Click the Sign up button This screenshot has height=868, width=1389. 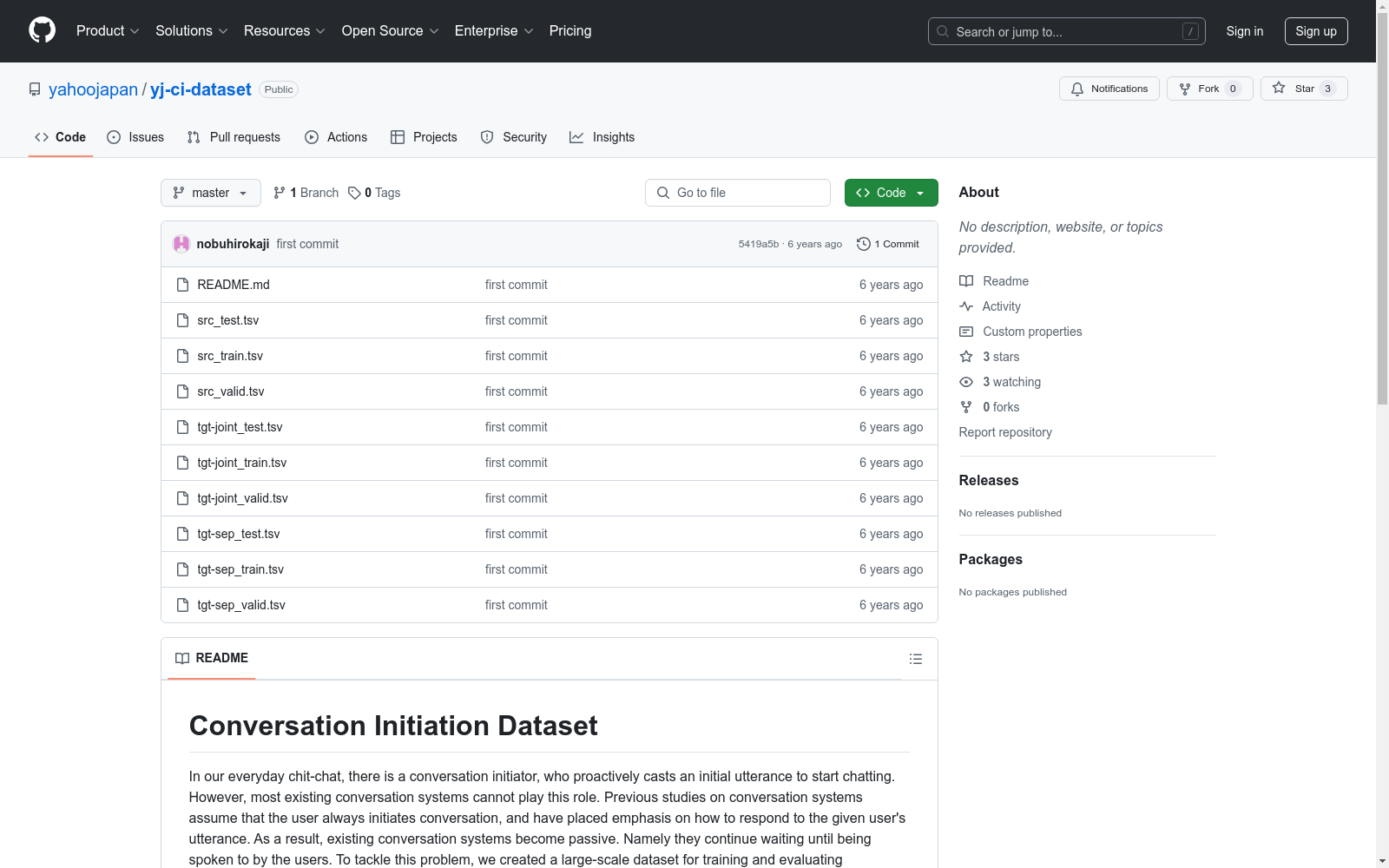point(1316,31)
